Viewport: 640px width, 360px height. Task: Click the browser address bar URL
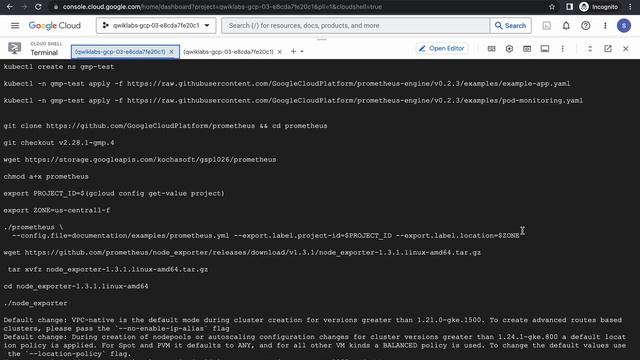tap(222, 7)
